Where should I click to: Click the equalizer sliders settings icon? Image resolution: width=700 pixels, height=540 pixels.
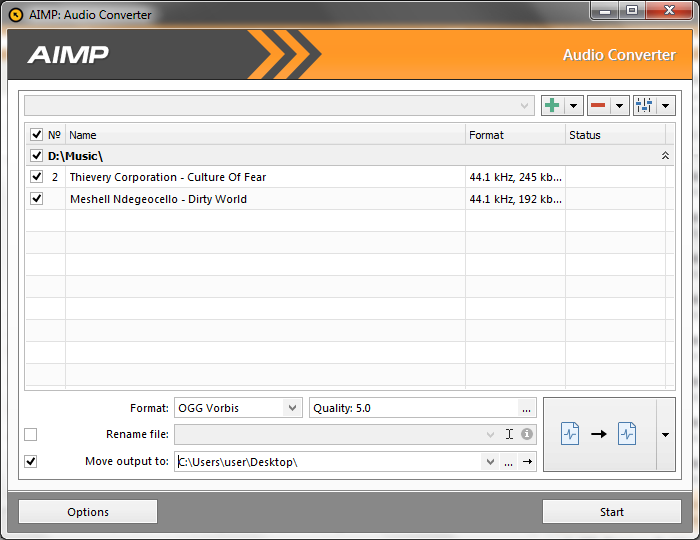[x=644, y=106]
